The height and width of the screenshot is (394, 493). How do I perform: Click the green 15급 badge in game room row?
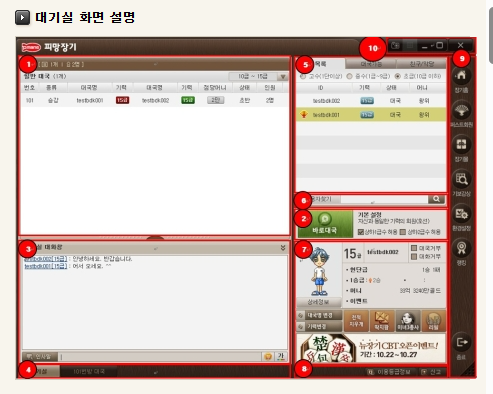(x=188, y=100)
